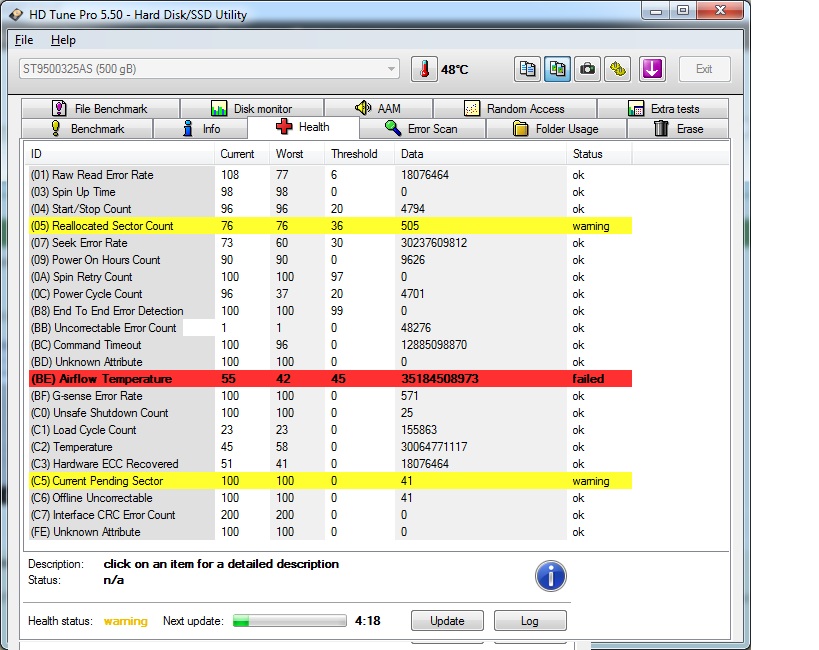This screenshot has width=819, height=650.
Task: Select the (BE) Airflow Temperature failed row
Action: (330, 379)
